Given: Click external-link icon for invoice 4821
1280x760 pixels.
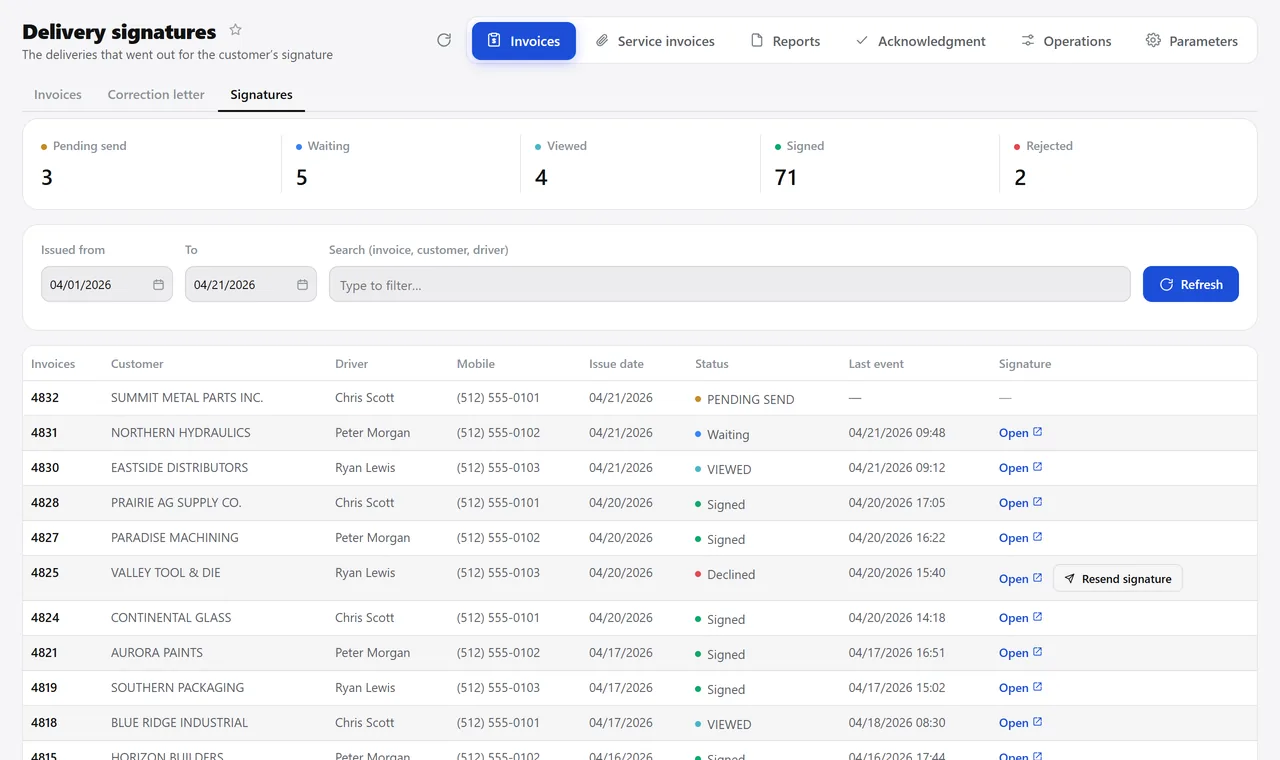Looking at the screenshot, I should click(1038, 652).
